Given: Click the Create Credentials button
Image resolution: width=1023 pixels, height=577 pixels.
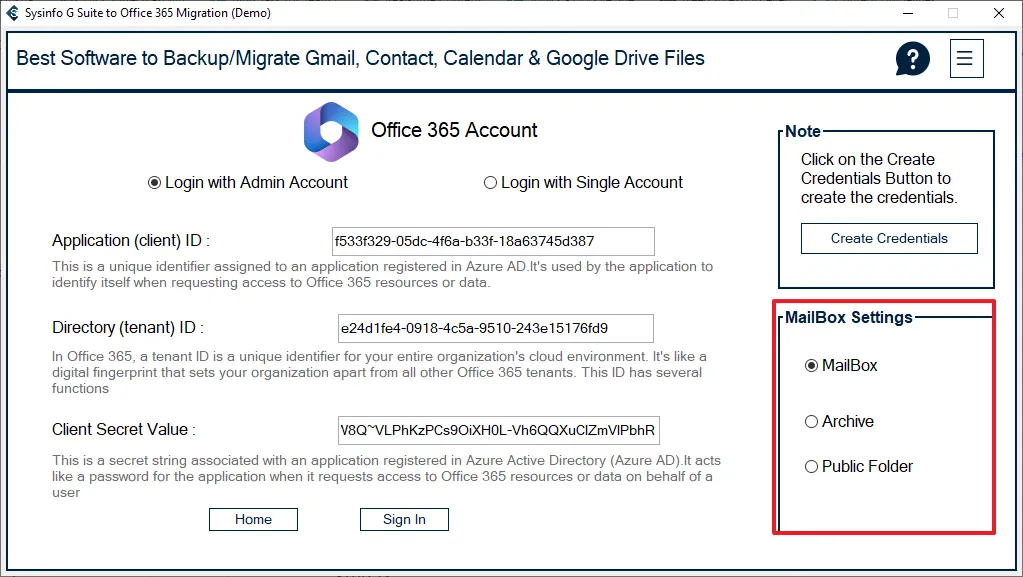Looking at the screenshot, I should (x=889, y=238).
